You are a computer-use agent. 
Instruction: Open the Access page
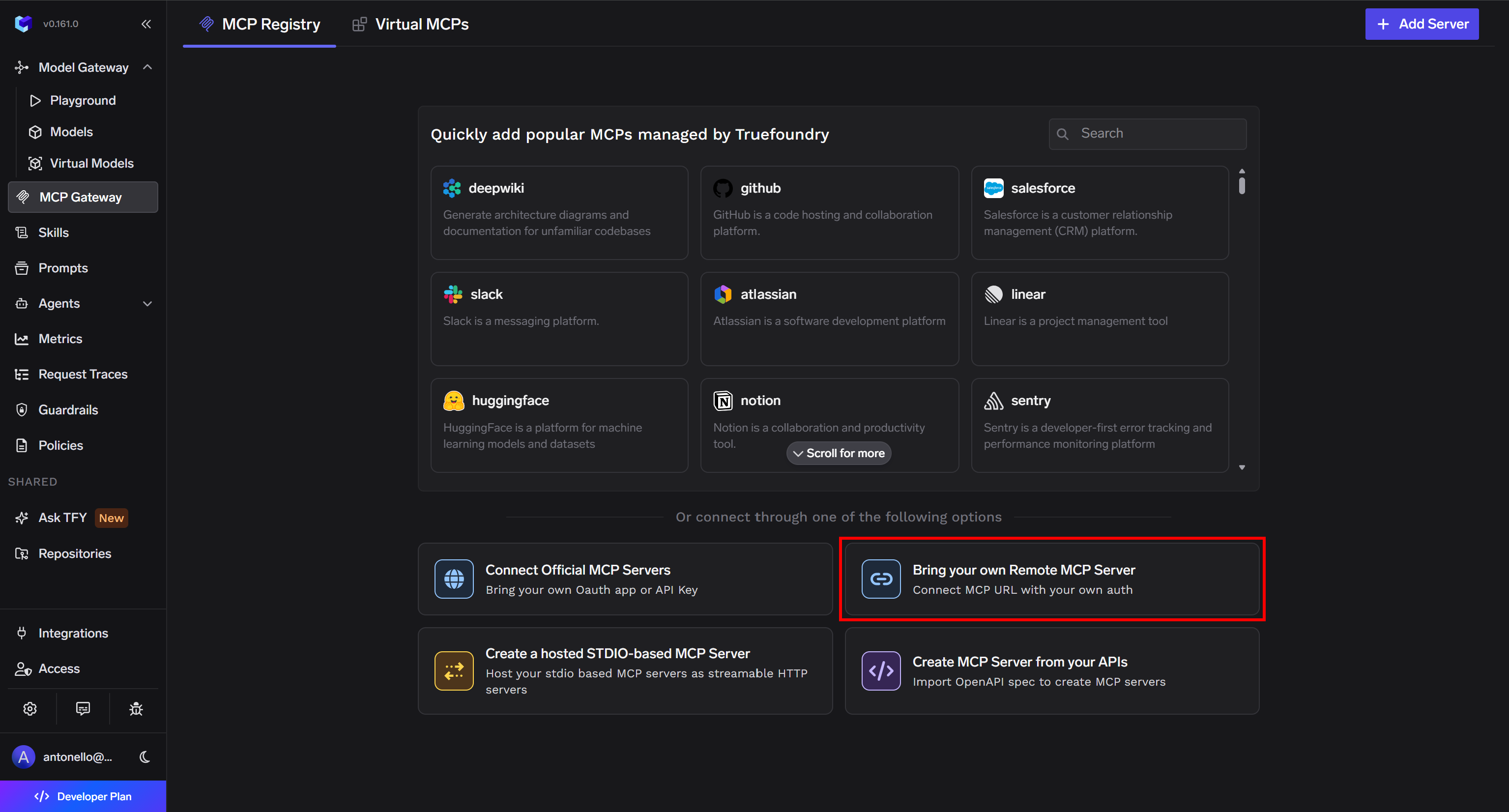point(58,668)
